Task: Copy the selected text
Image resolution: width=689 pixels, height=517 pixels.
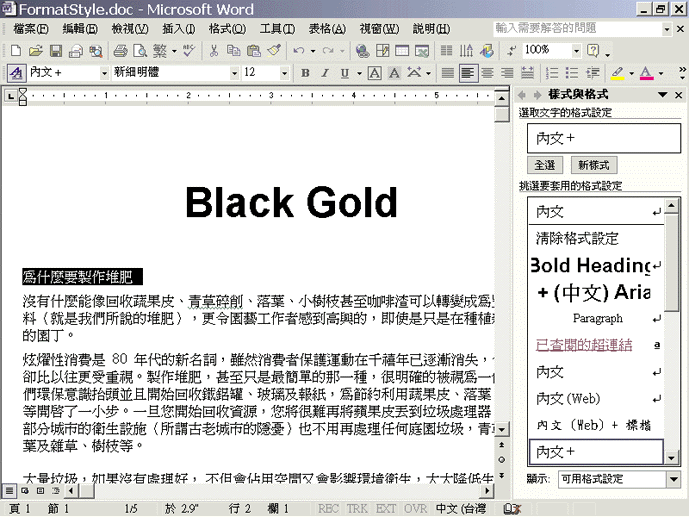Action: tap(234, 51)
